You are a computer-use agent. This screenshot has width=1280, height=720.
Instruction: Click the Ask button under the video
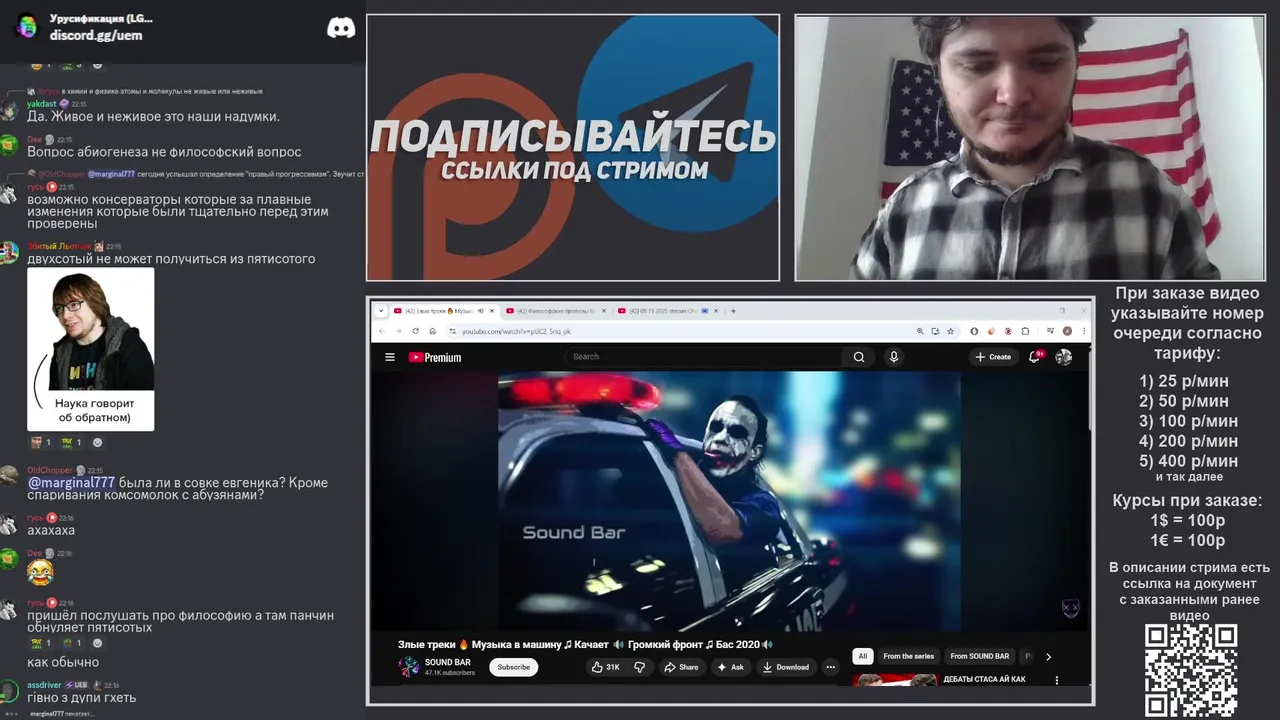coord(730,667)
